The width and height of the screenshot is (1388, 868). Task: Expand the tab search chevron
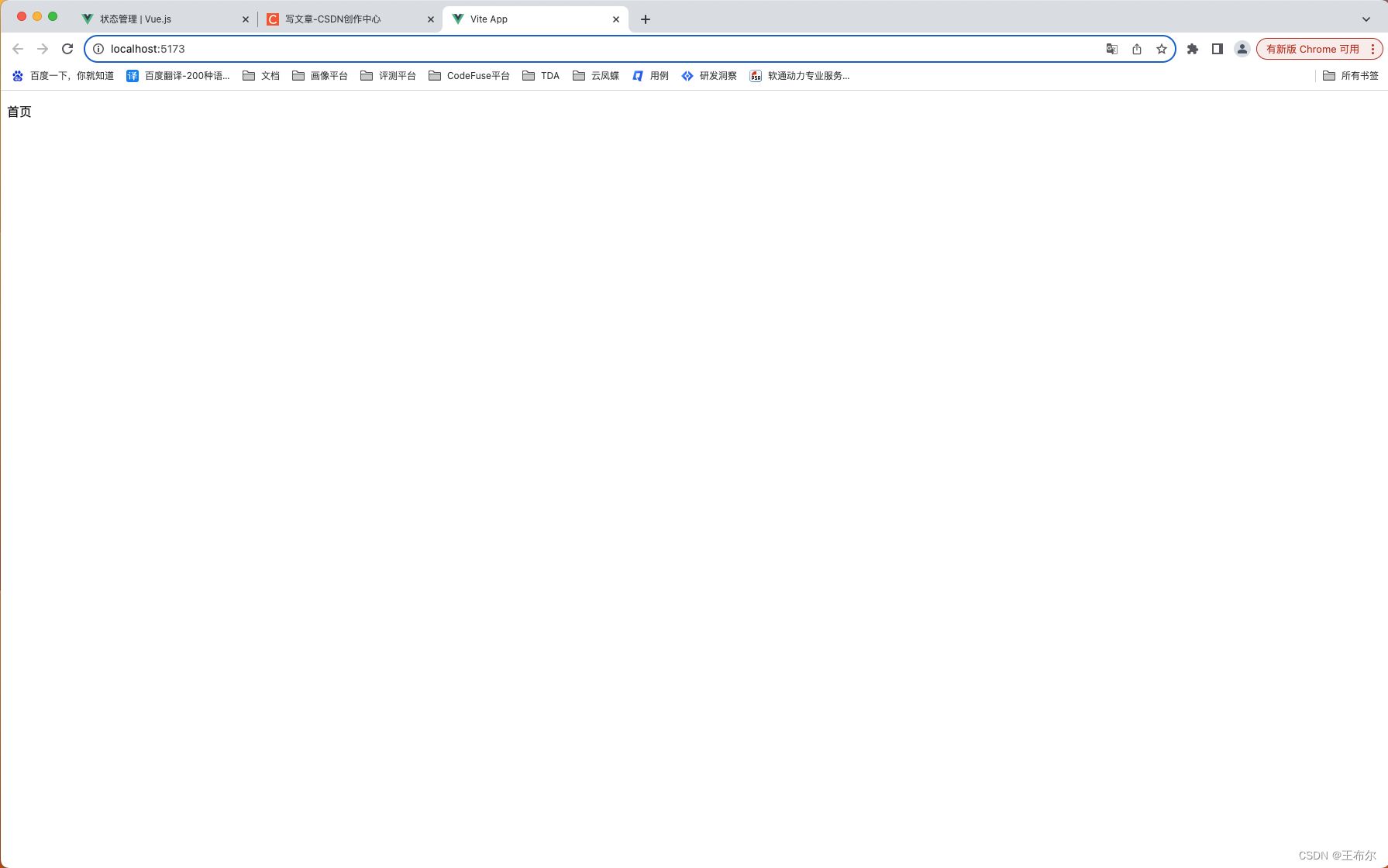tap(1366, 19)
